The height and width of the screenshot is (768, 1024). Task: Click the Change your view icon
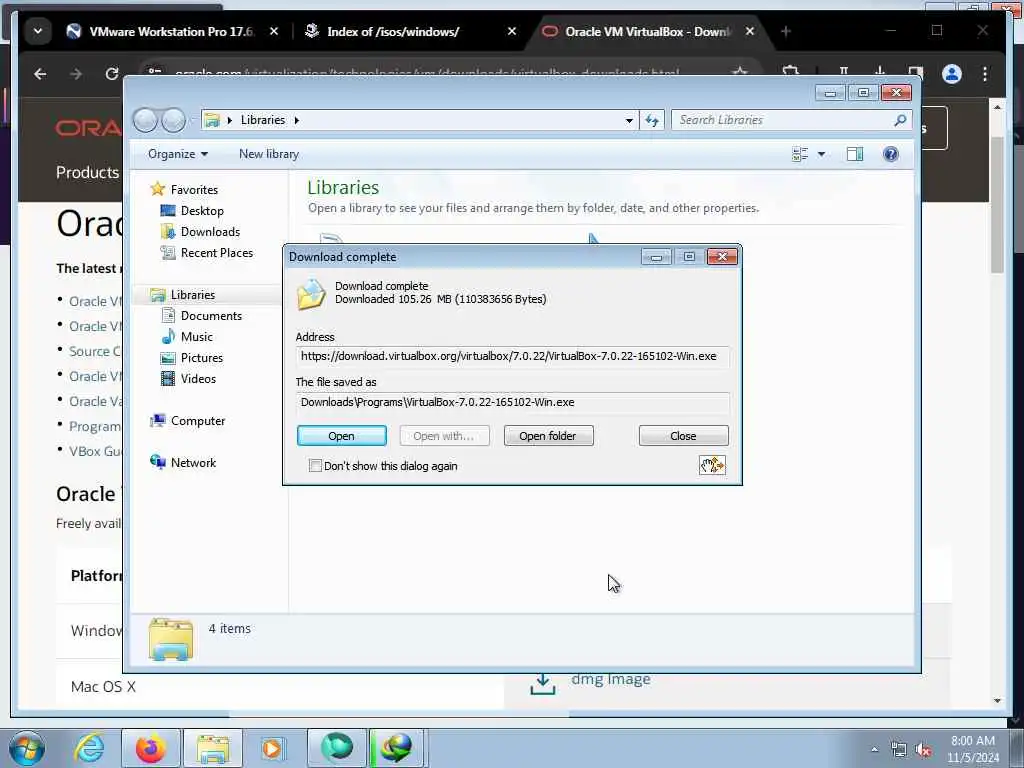click(800, 154)
